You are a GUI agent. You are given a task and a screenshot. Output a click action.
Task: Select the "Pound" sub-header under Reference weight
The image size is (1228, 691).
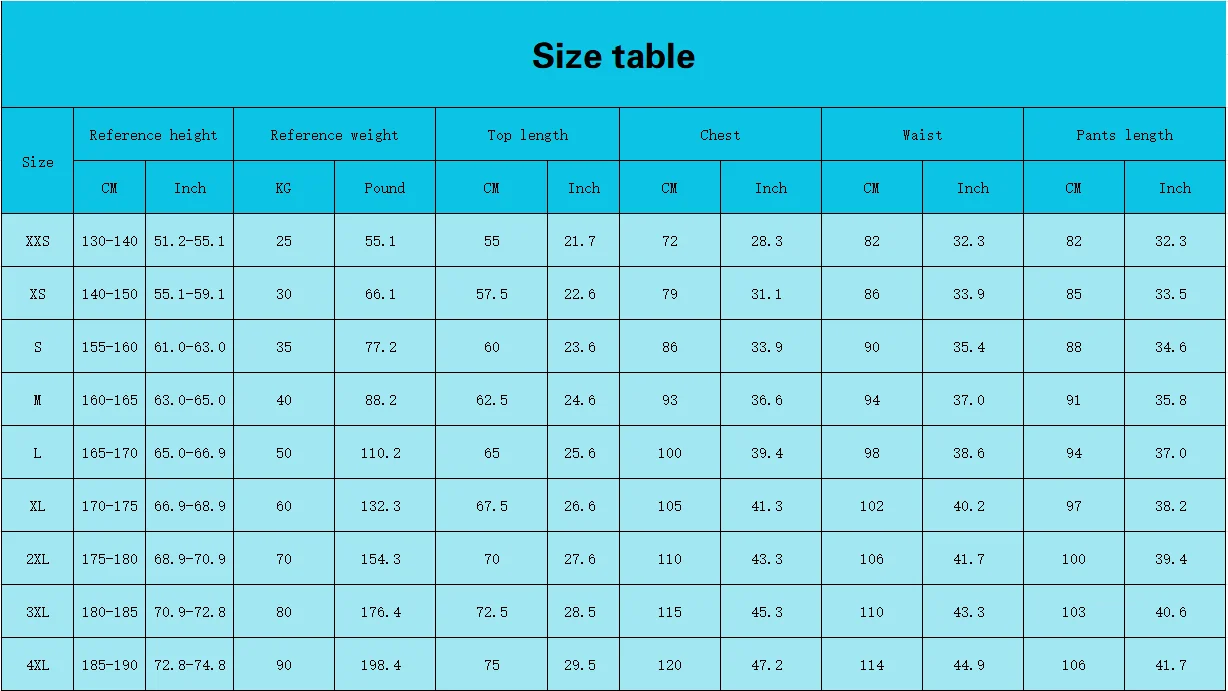pyautogui.click(x=384, y=188)
